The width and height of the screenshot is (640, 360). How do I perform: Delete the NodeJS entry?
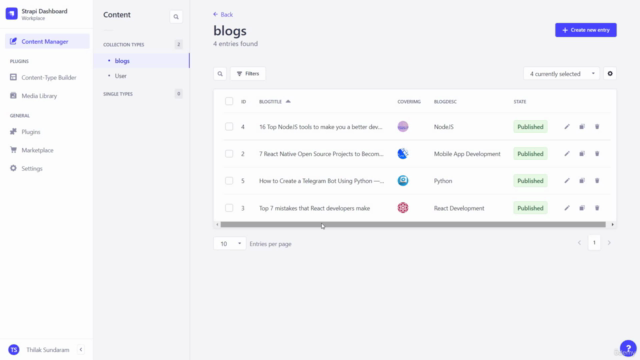[x=597, y=127]
